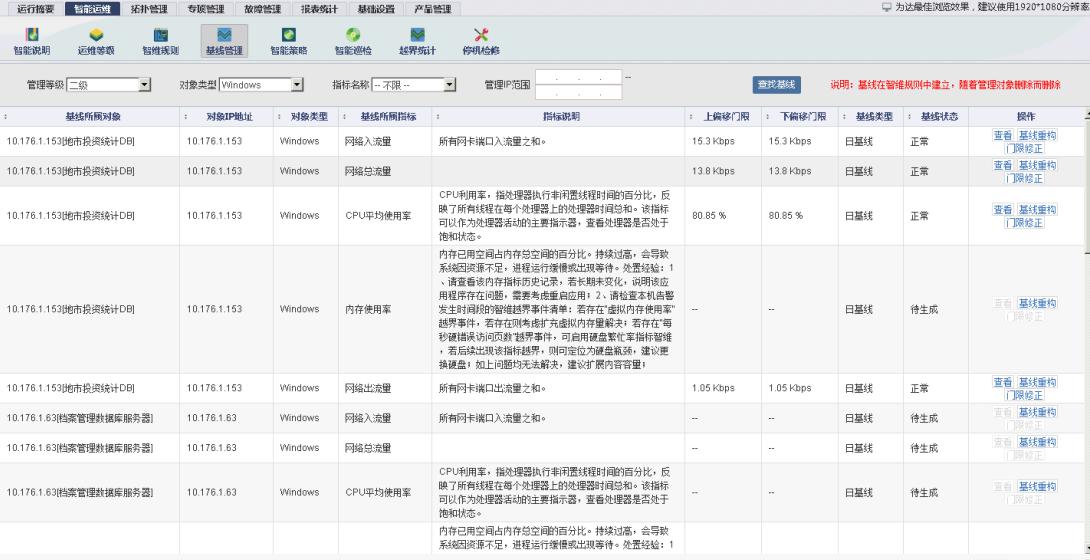Click 查看 link in first table row
The width and height of the screenshot is (1090, 560).
1002,135
